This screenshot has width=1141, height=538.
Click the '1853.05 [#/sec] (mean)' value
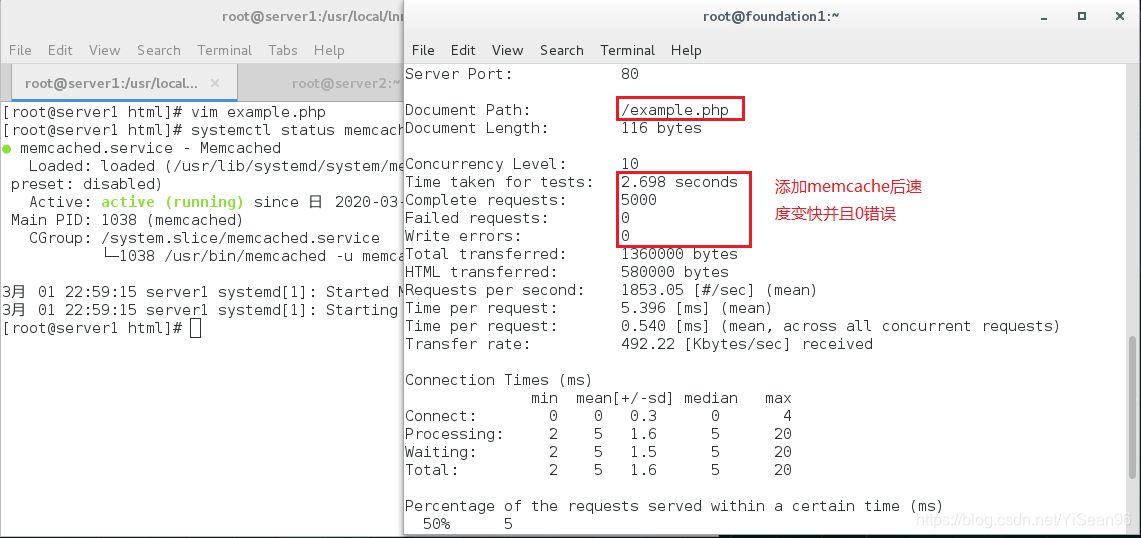tap(719, 290)
